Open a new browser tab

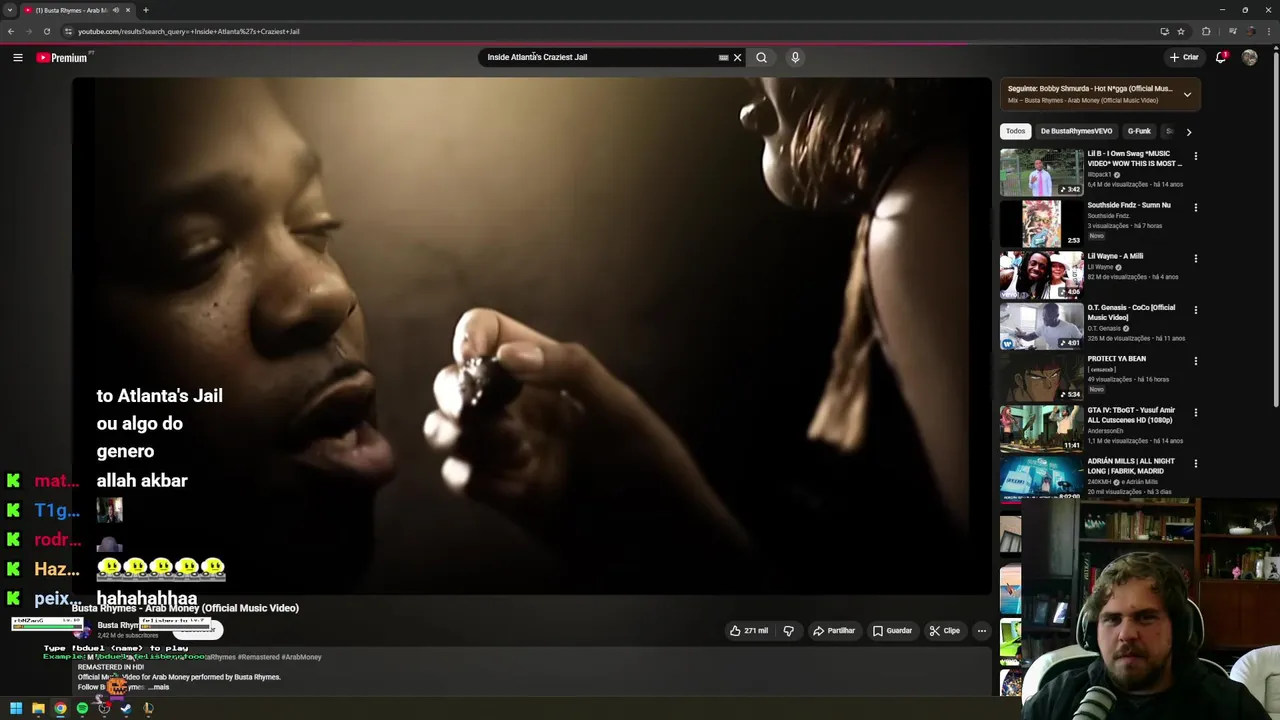click(145, 10)
